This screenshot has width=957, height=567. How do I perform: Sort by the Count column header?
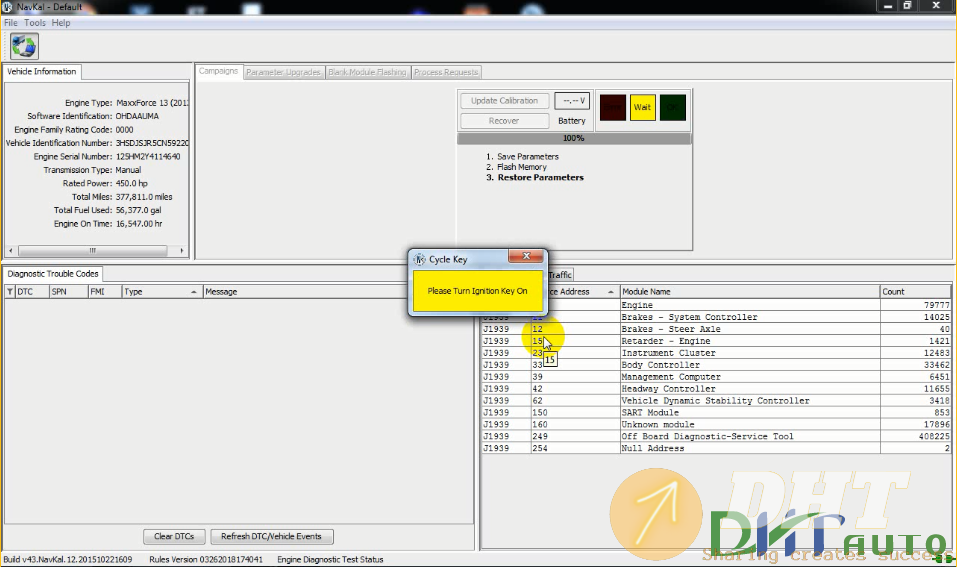point(915,292)
